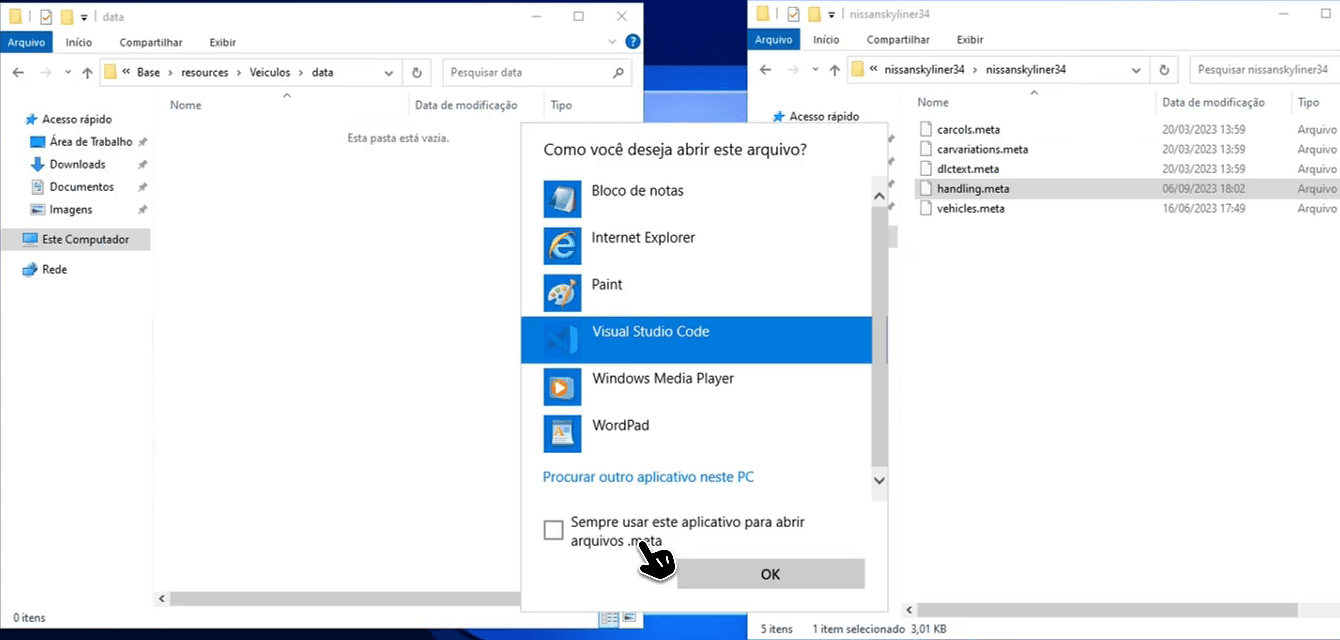Confirm the dialog with the OK button
The height and width of the screenshot is (640, 1340).
coord(770,574)
